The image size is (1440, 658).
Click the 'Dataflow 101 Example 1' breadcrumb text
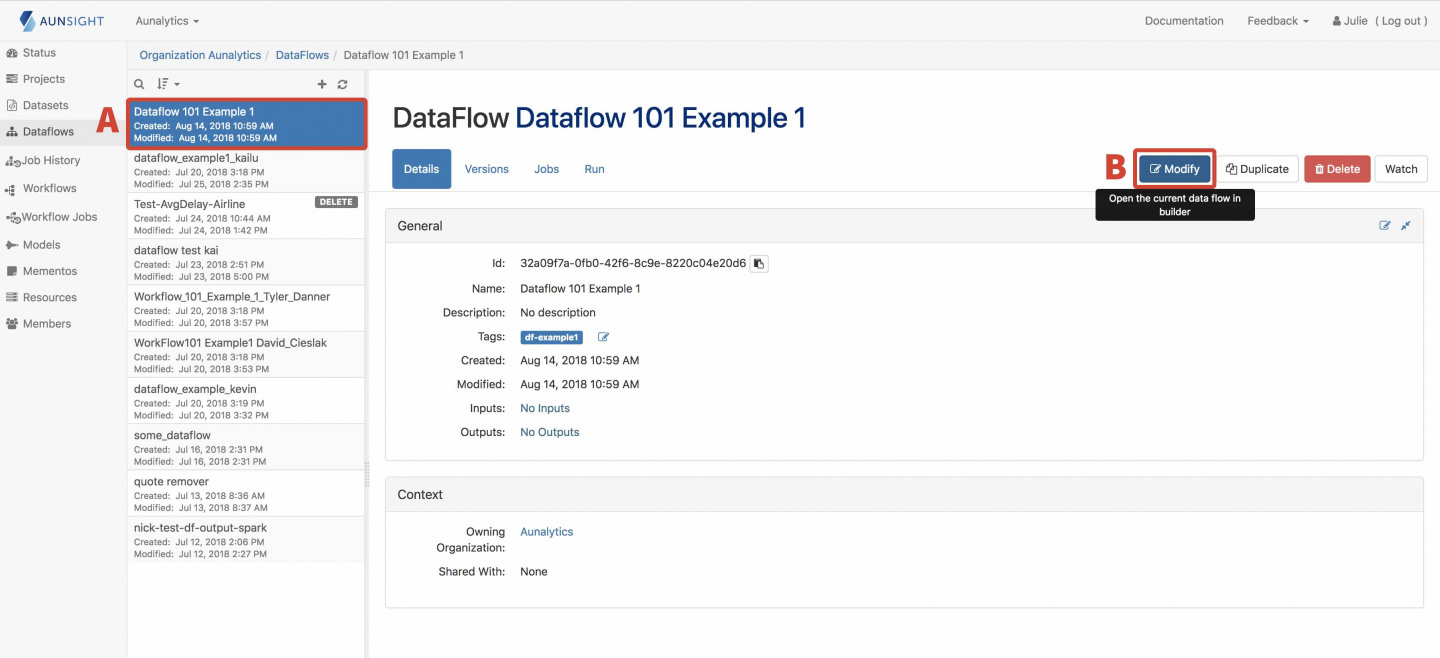point(404,55)
